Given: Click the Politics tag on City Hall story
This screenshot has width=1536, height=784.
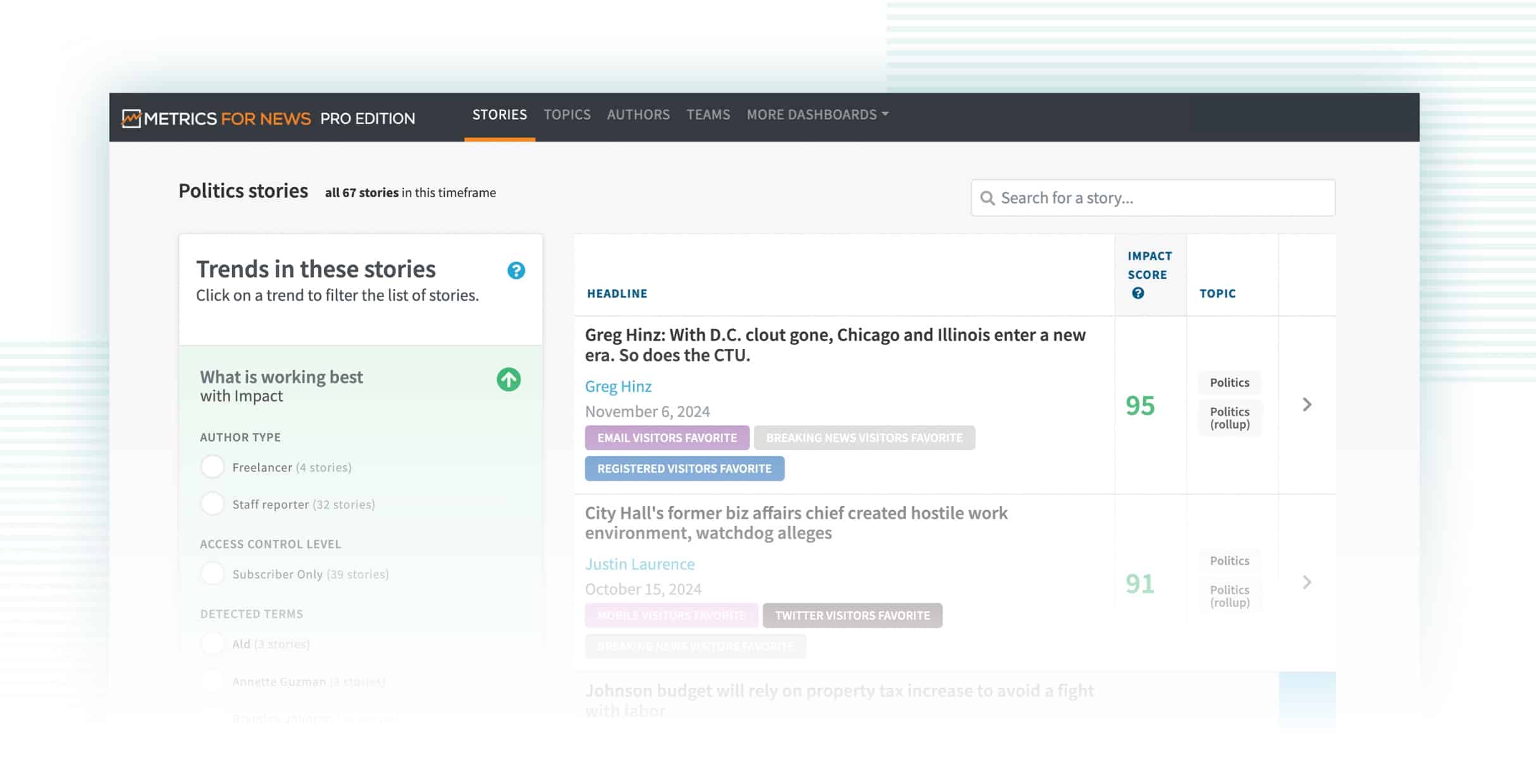Looking at the screenshot, I should 1230,561.
